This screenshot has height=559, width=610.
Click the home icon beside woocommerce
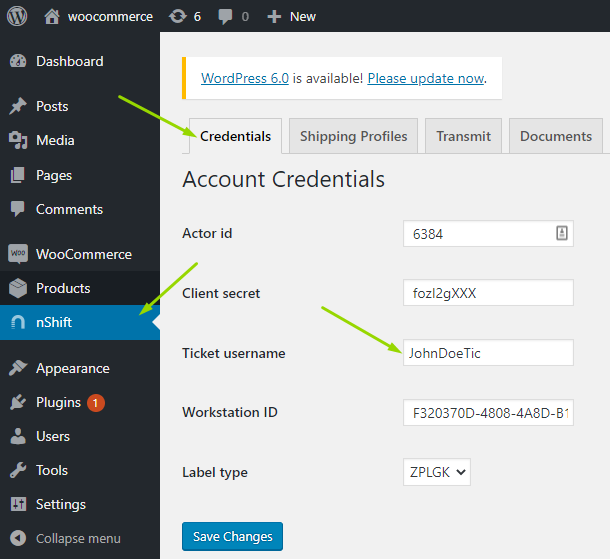(52, 16)
